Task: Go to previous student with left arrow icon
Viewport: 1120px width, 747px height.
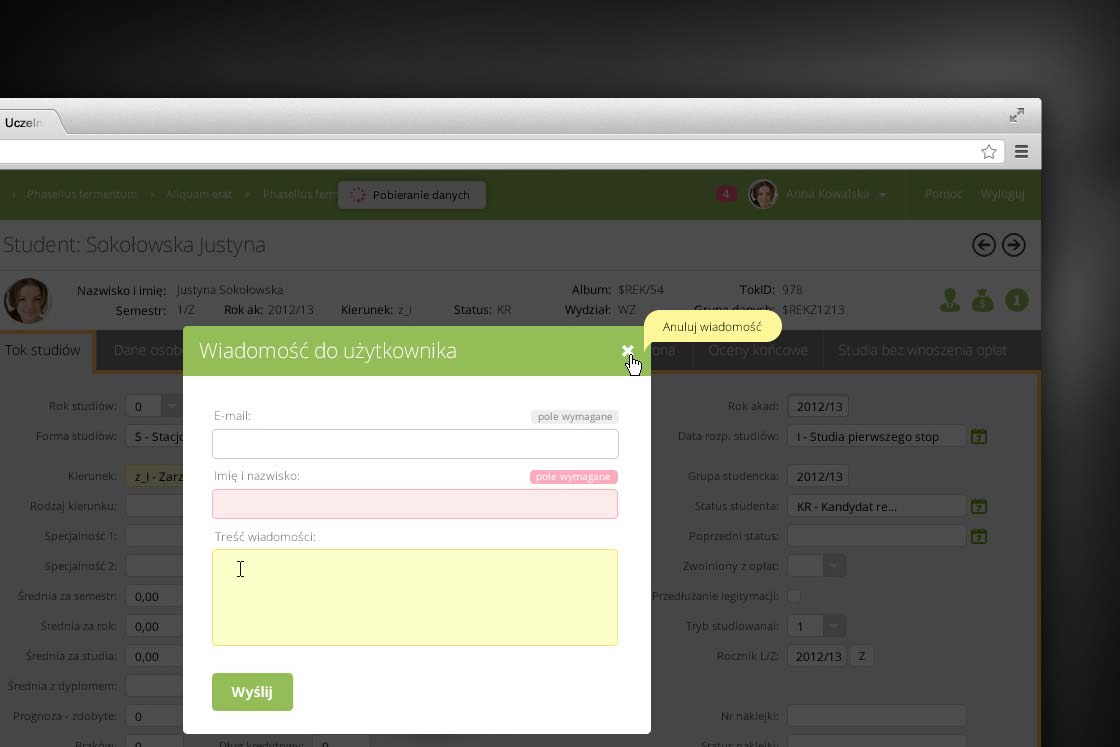Action: (x=983, y=245)
